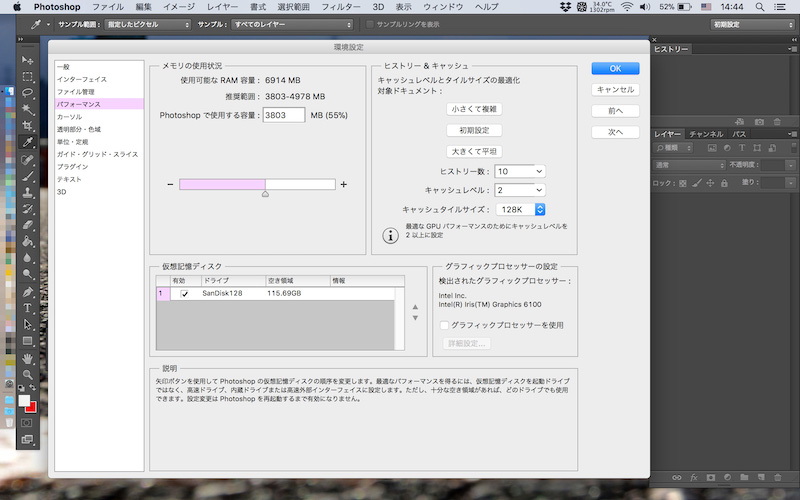Click the History panel camera snapshot icon
The width and height of the screenshot is (800, 500).
point(759,122)
